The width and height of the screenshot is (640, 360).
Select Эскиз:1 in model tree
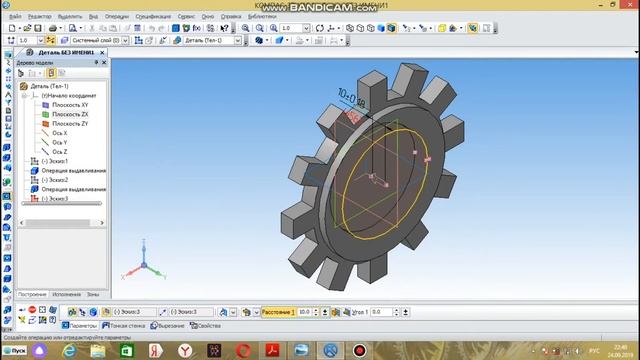click(55, 161)
